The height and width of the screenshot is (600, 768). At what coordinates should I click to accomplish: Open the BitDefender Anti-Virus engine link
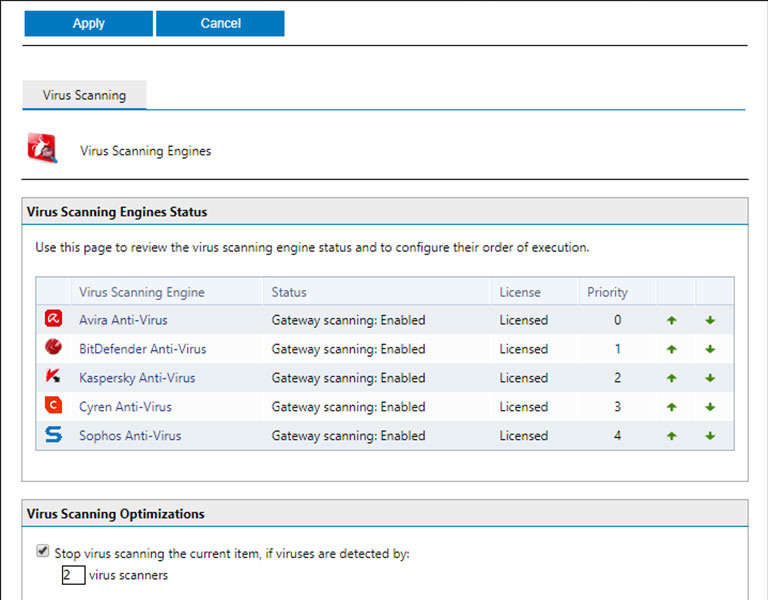(143, 349)
